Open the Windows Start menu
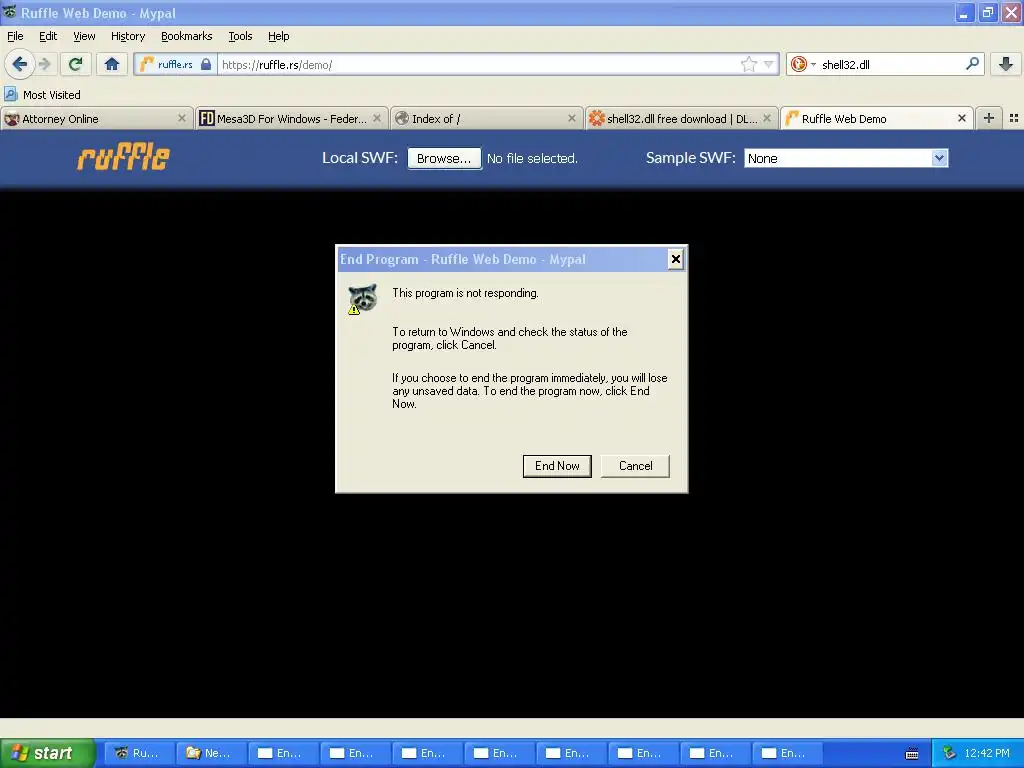The image size is (1024, 768). coord(48,753)
